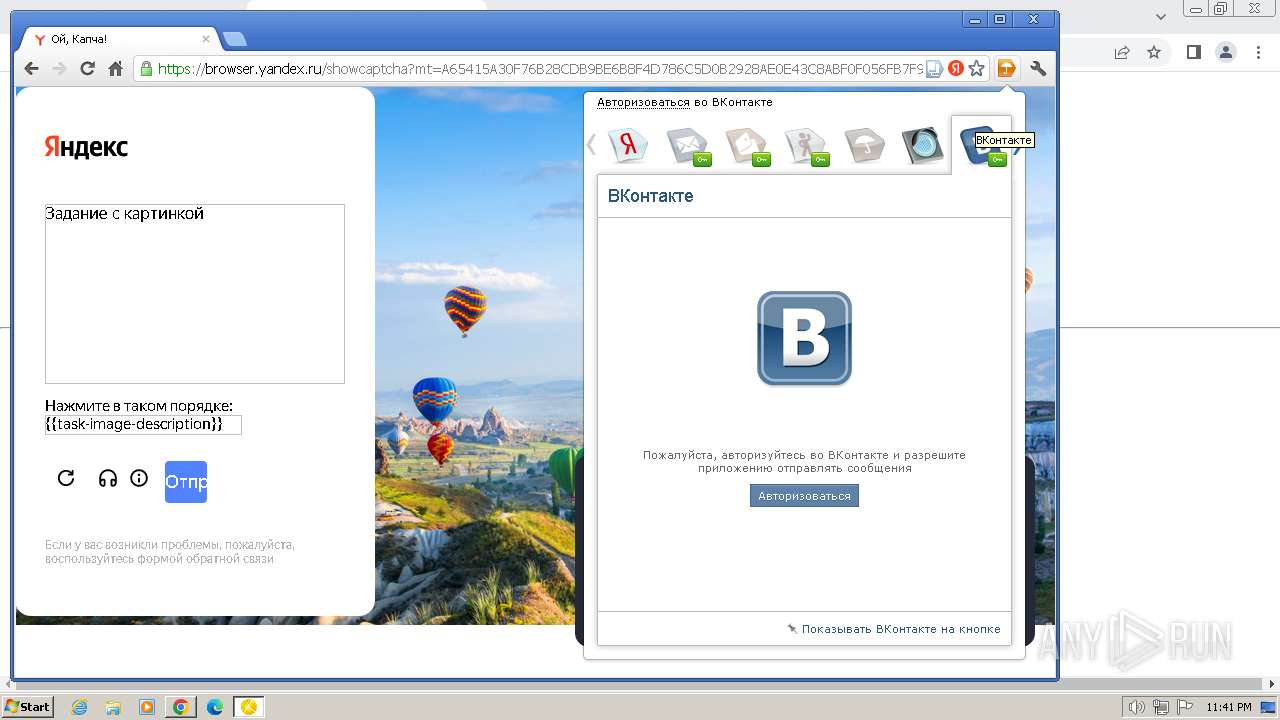Screen dimensions: 1280x720
Task: Go back using the browser back arrow
Action: [x=31, y=68]
